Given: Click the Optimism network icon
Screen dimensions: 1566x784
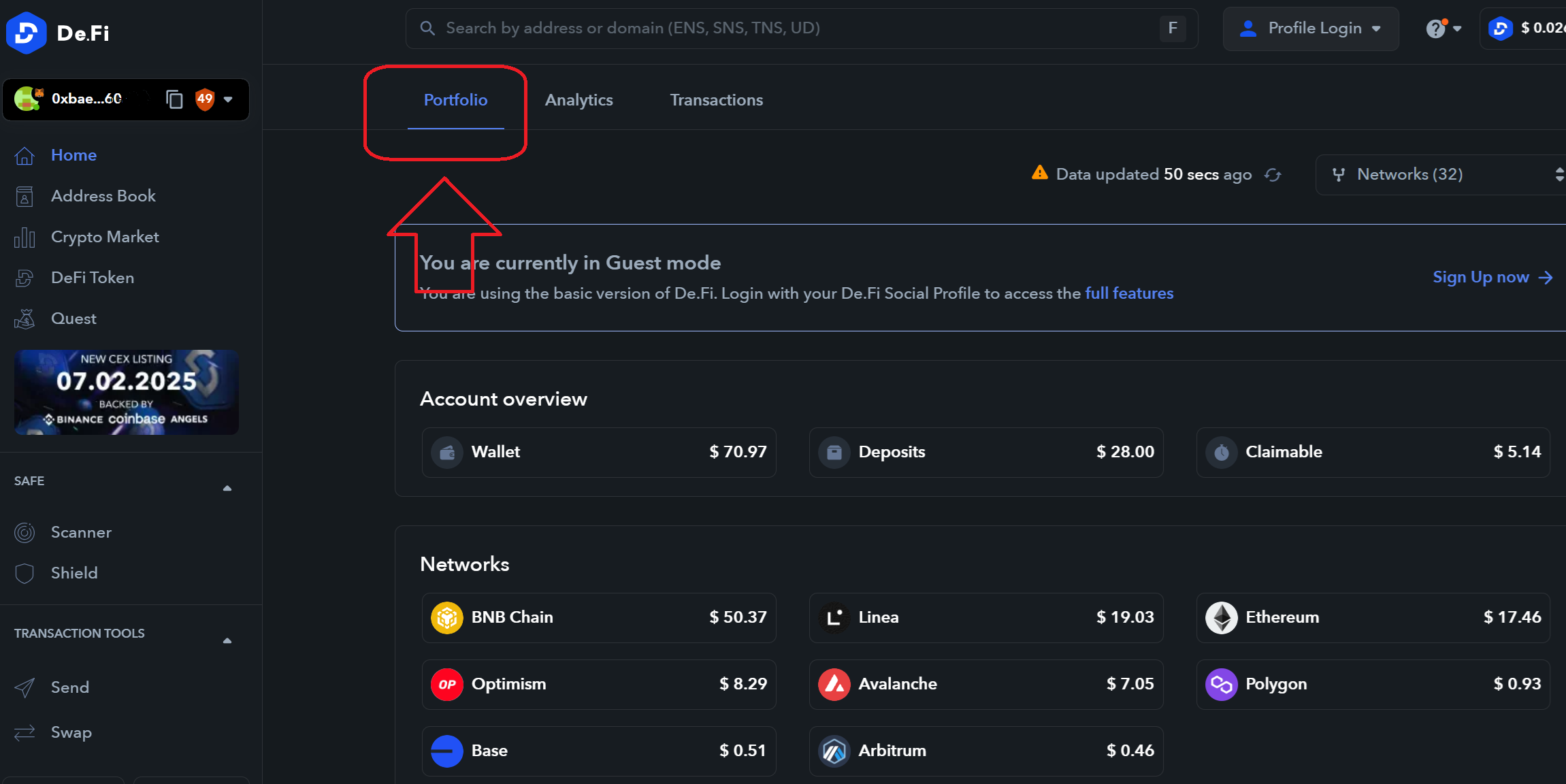Looking at the screenshot, I should [x=447, y=685].
